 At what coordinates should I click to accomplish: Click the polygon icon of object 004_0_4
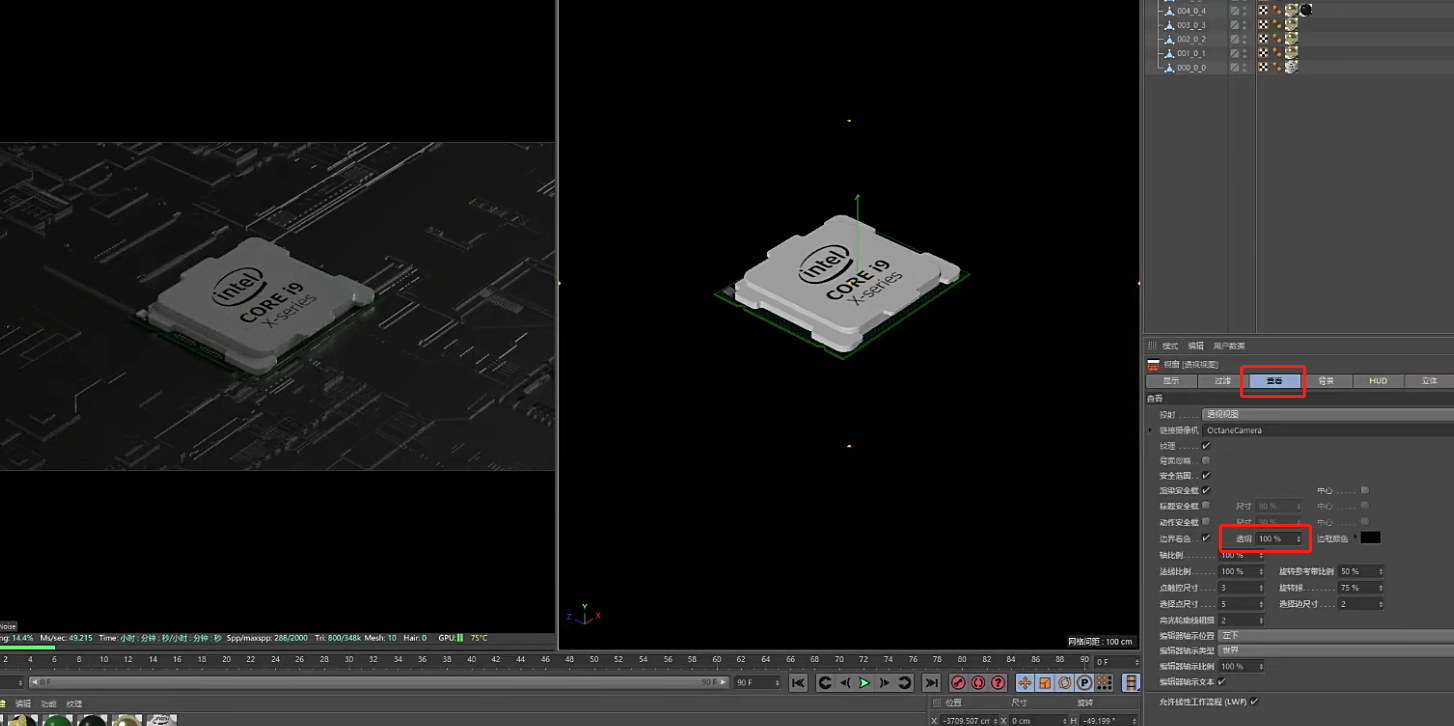pyautogui.click(x=1169, y=10)
